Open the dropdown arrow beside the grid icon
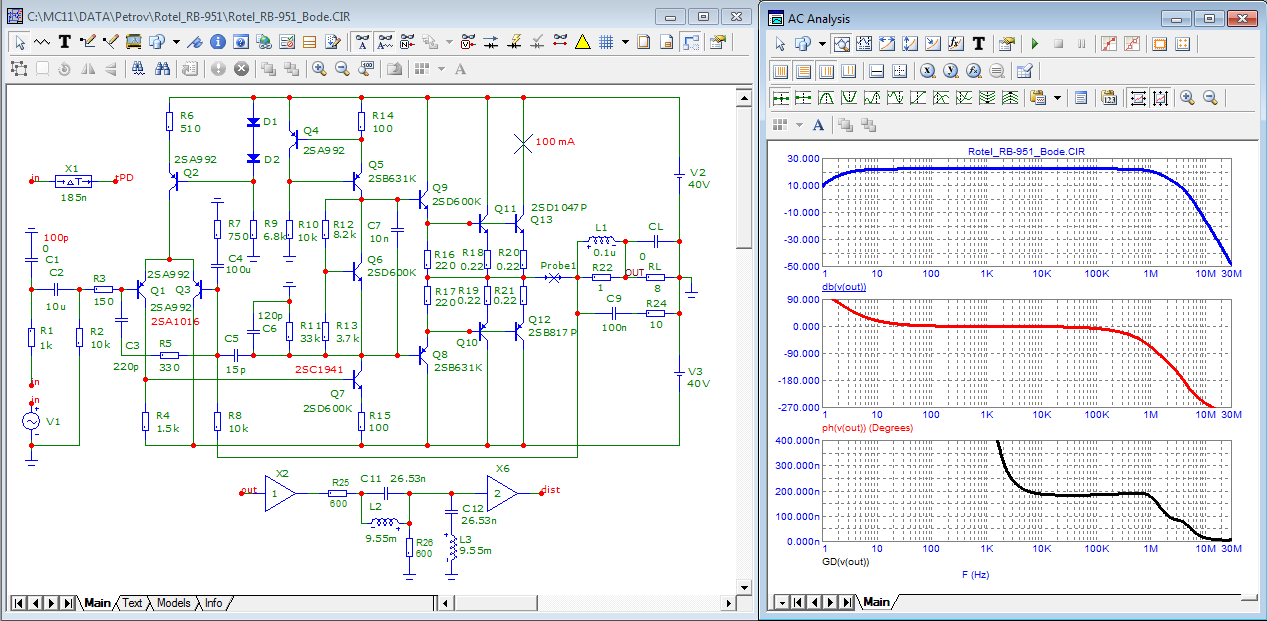1267x621 pixels. coord(625,42)
